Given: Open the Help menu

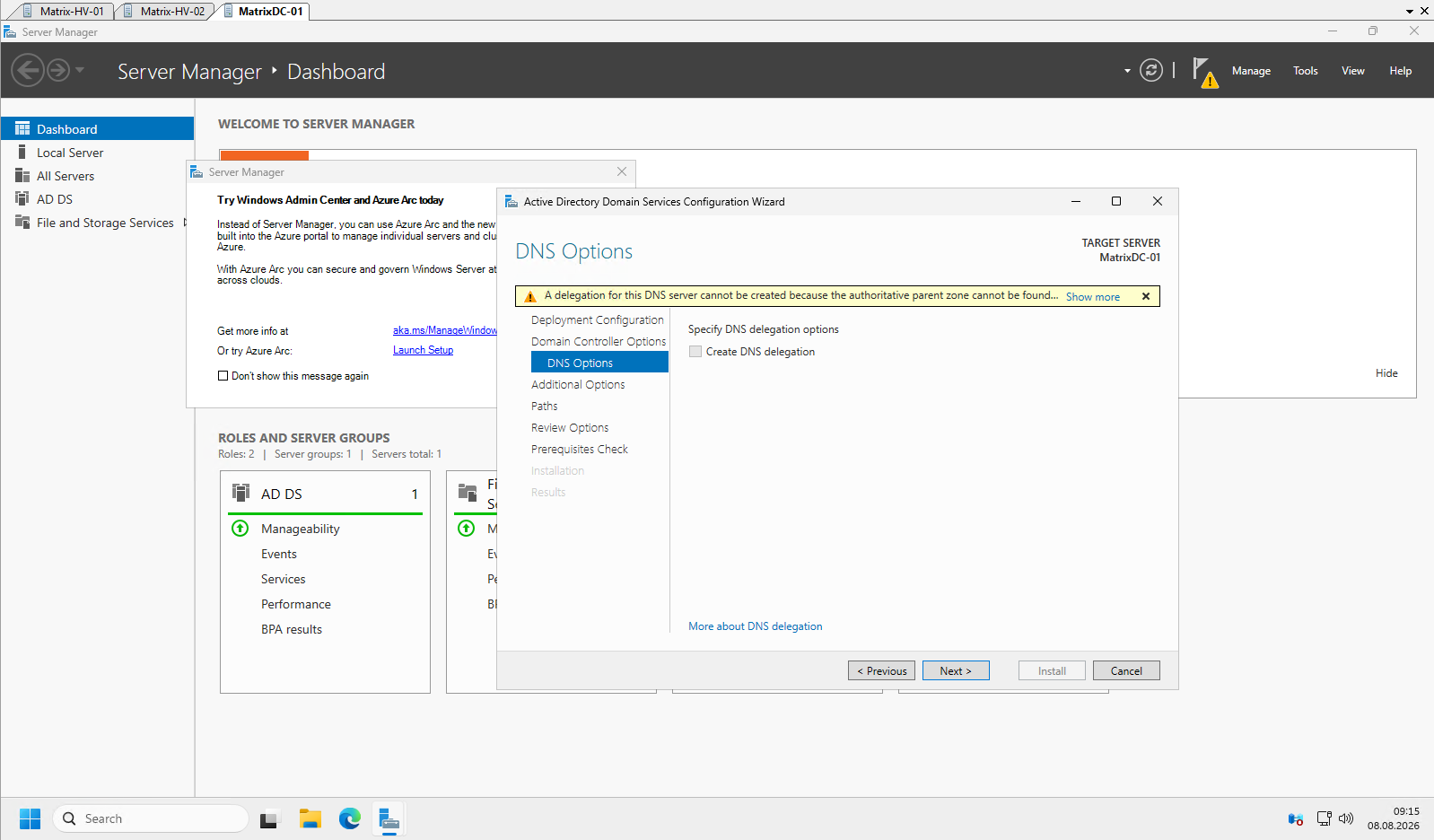Looking at the screenshot, I should (1401, 71).
